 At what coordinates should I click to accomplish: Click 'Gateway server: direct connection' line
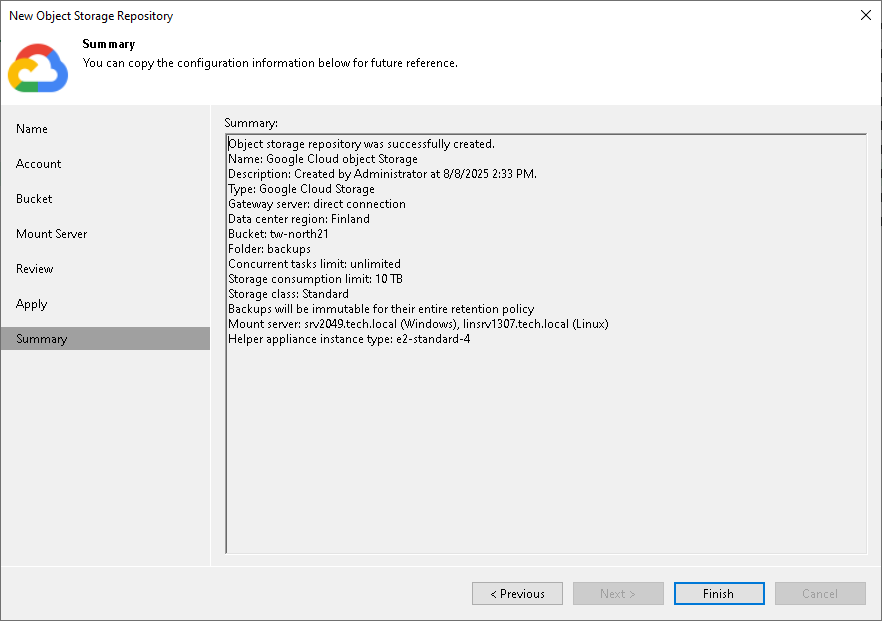[x=317, y=204]
